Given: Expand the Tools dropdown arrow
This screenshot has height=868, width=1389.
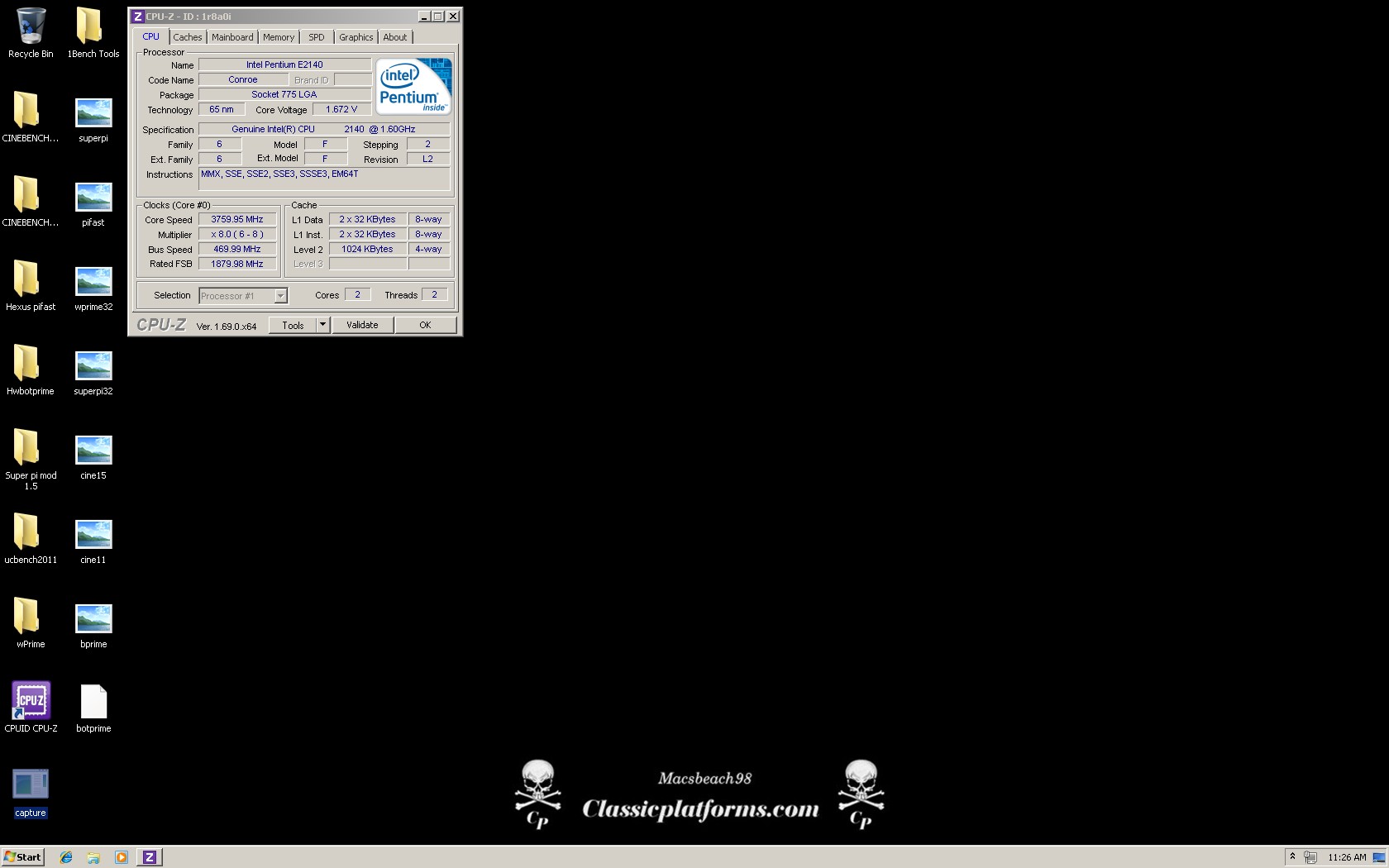Looking at the screenshot, I should (x=323, y=325).
